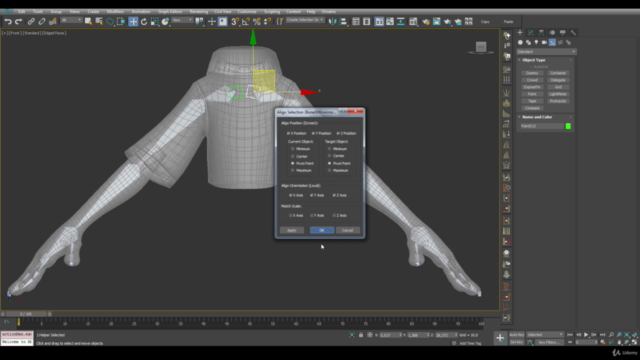Select the Helpers category icon
The height and width of the screenshot is (360, 640).
[x=552, y=42]
